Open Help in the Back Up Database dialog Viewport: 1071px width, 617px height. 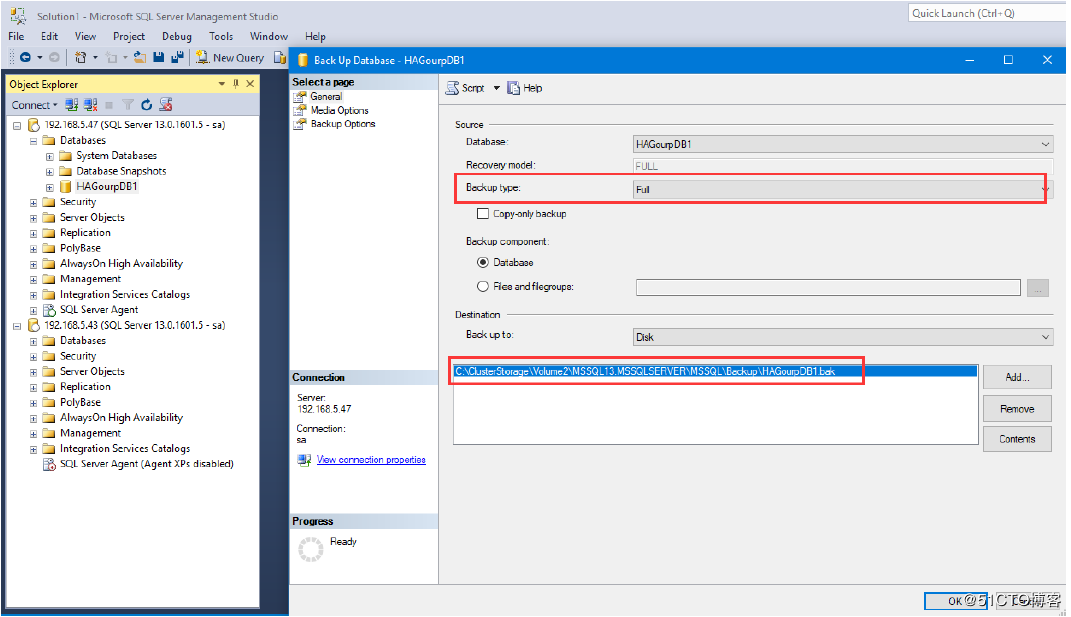point(525,88)
